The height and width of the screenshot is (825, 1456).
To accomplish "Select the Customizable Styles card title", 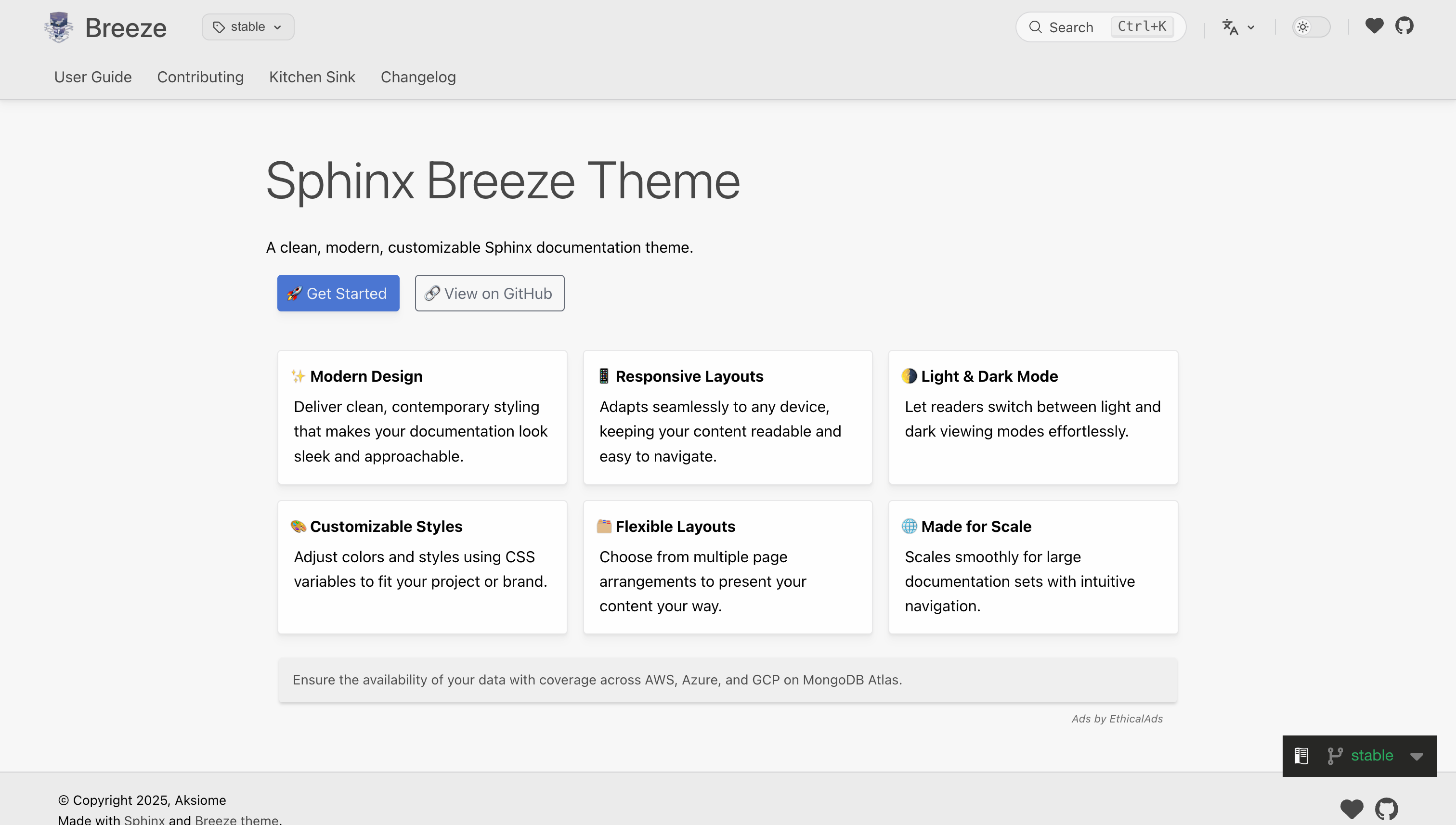I will [386, 527].
